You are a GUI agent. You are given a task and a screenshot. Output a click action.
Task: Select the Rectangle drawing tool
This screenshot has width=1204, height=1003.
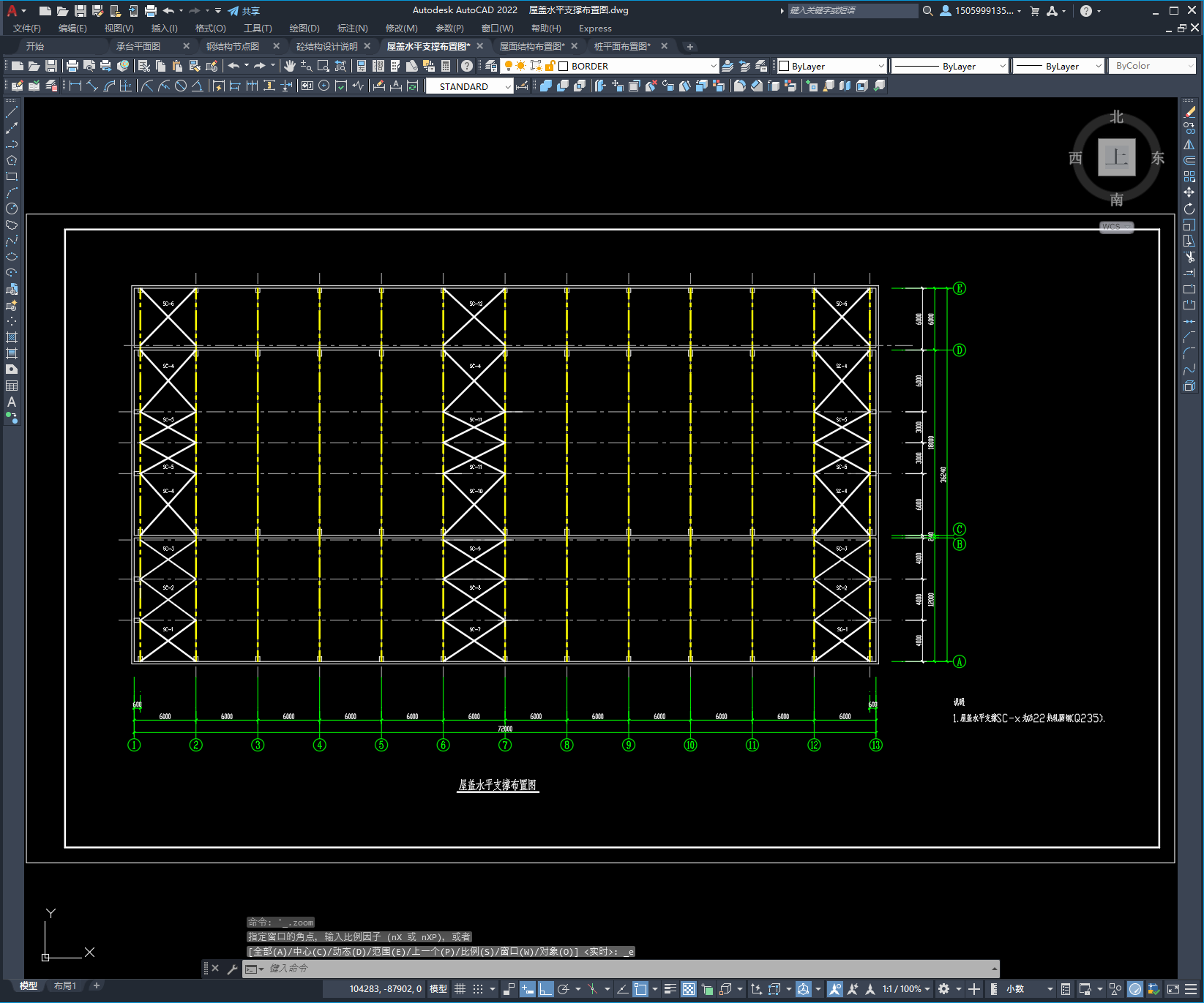point(12,176)
